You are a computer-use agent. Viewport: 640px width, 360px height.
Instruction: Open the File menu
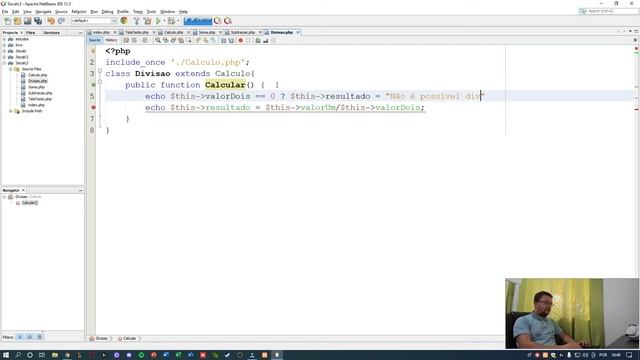pyautogui.click(x=5, y=12)
